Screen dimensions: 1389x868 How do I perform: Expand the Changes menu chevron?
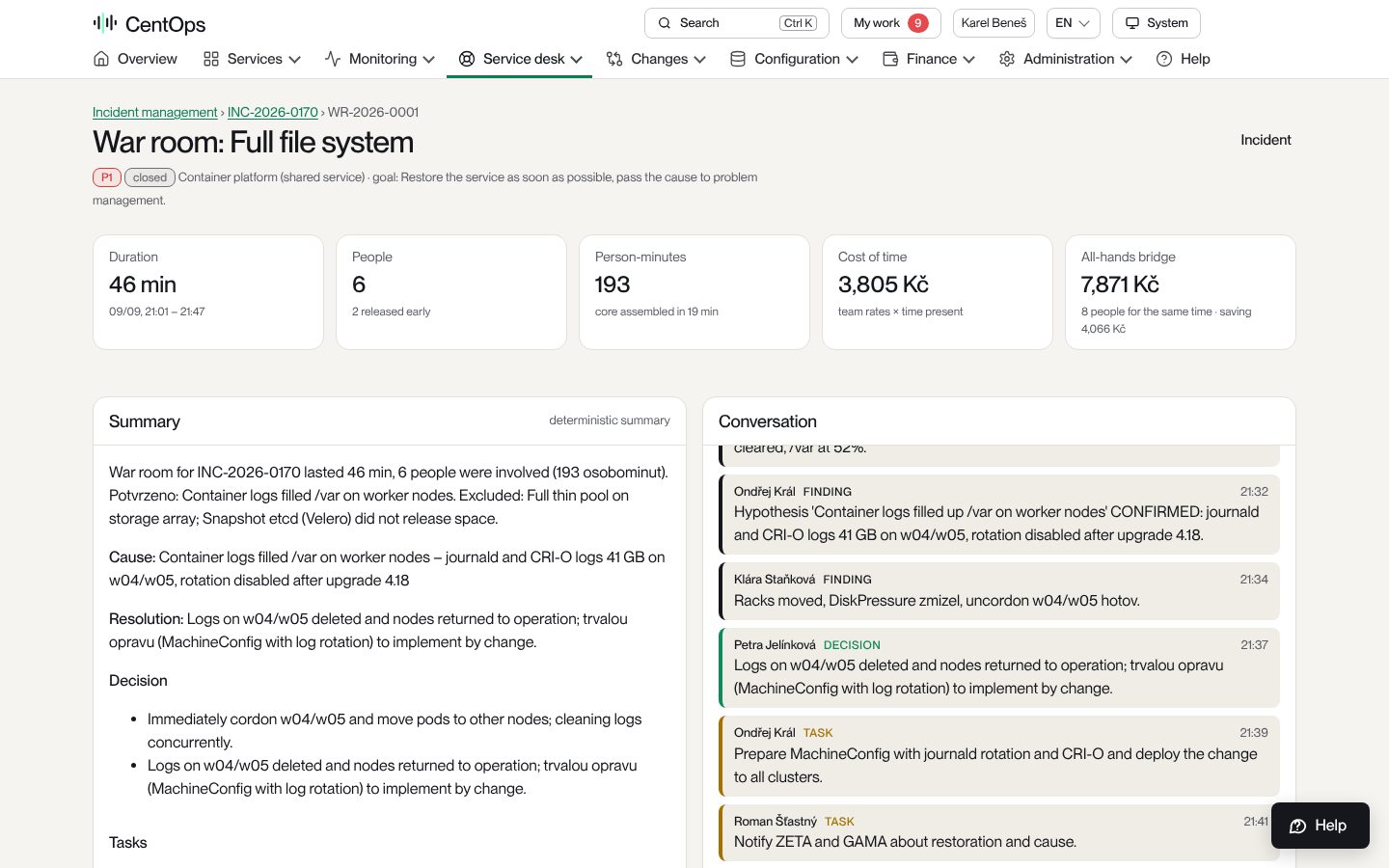click(700, 59)
